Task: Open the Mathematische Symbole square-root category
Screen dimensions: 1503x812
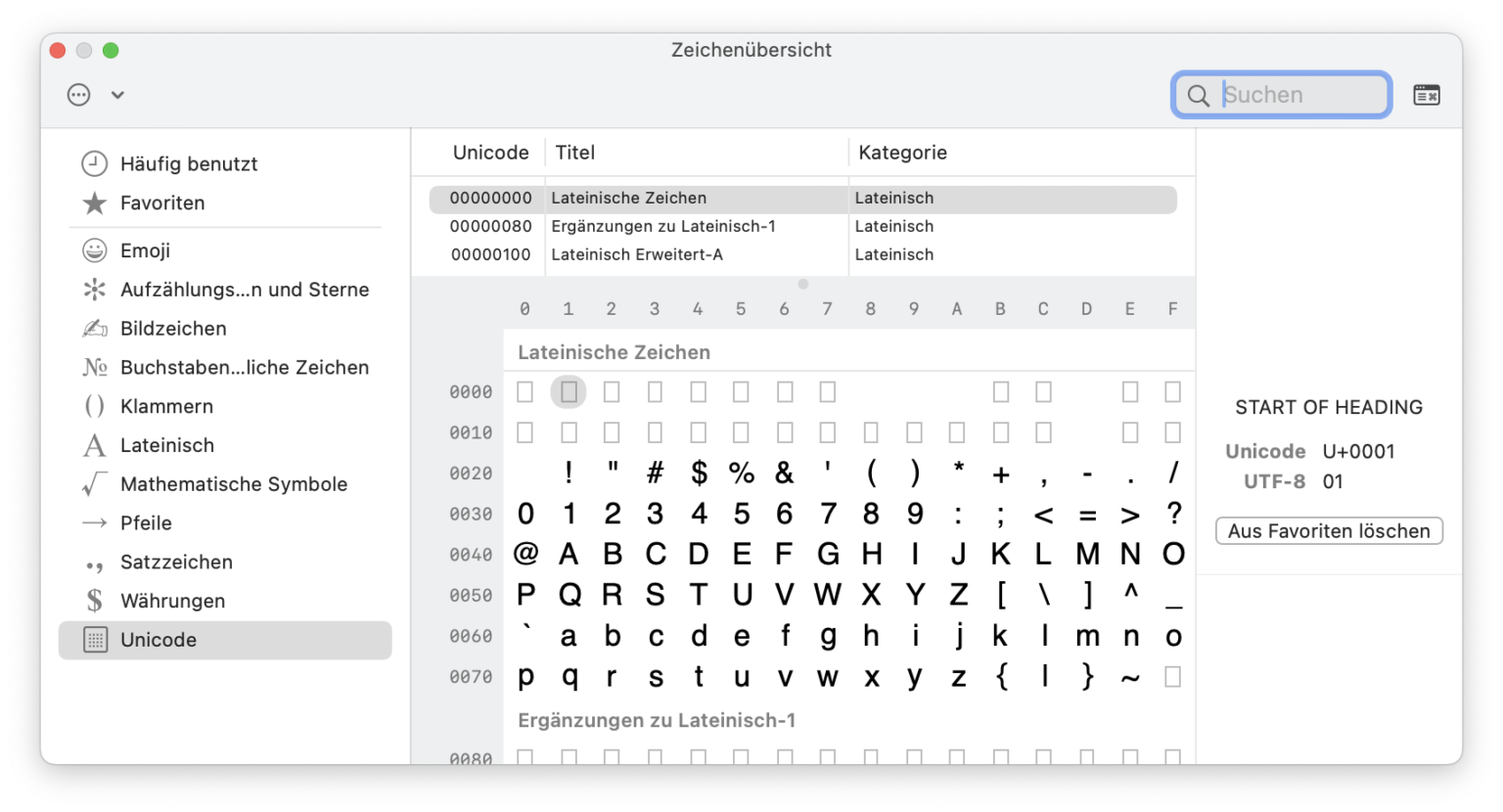Action: click(233, 483)
